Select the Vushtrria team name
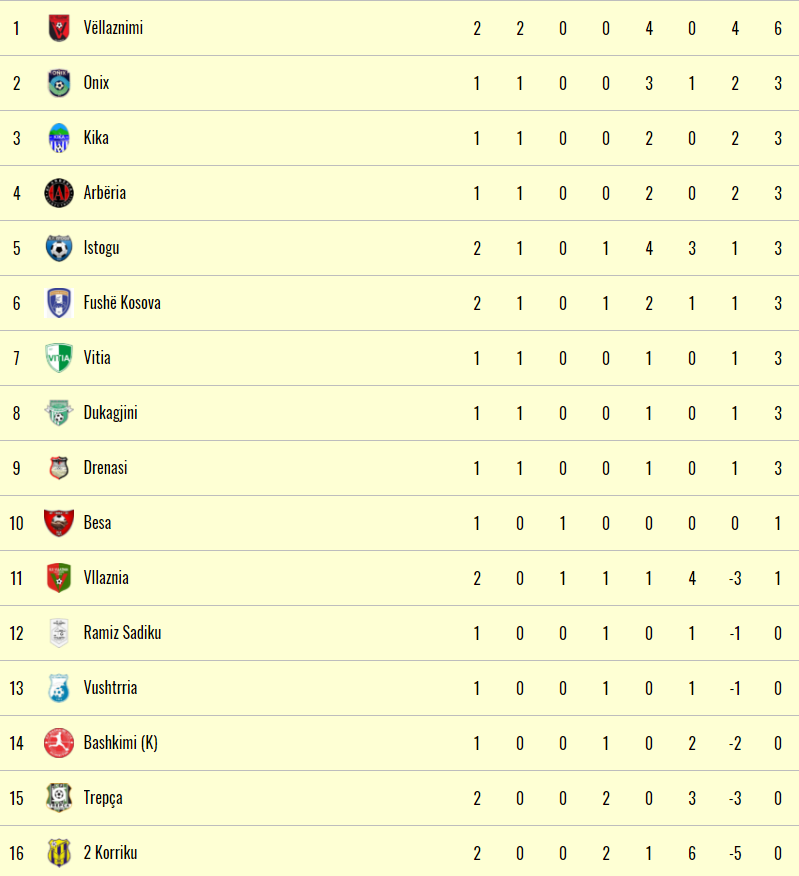Image resolution: width=799 pixels, height=876 pixels. coord(110,688)
